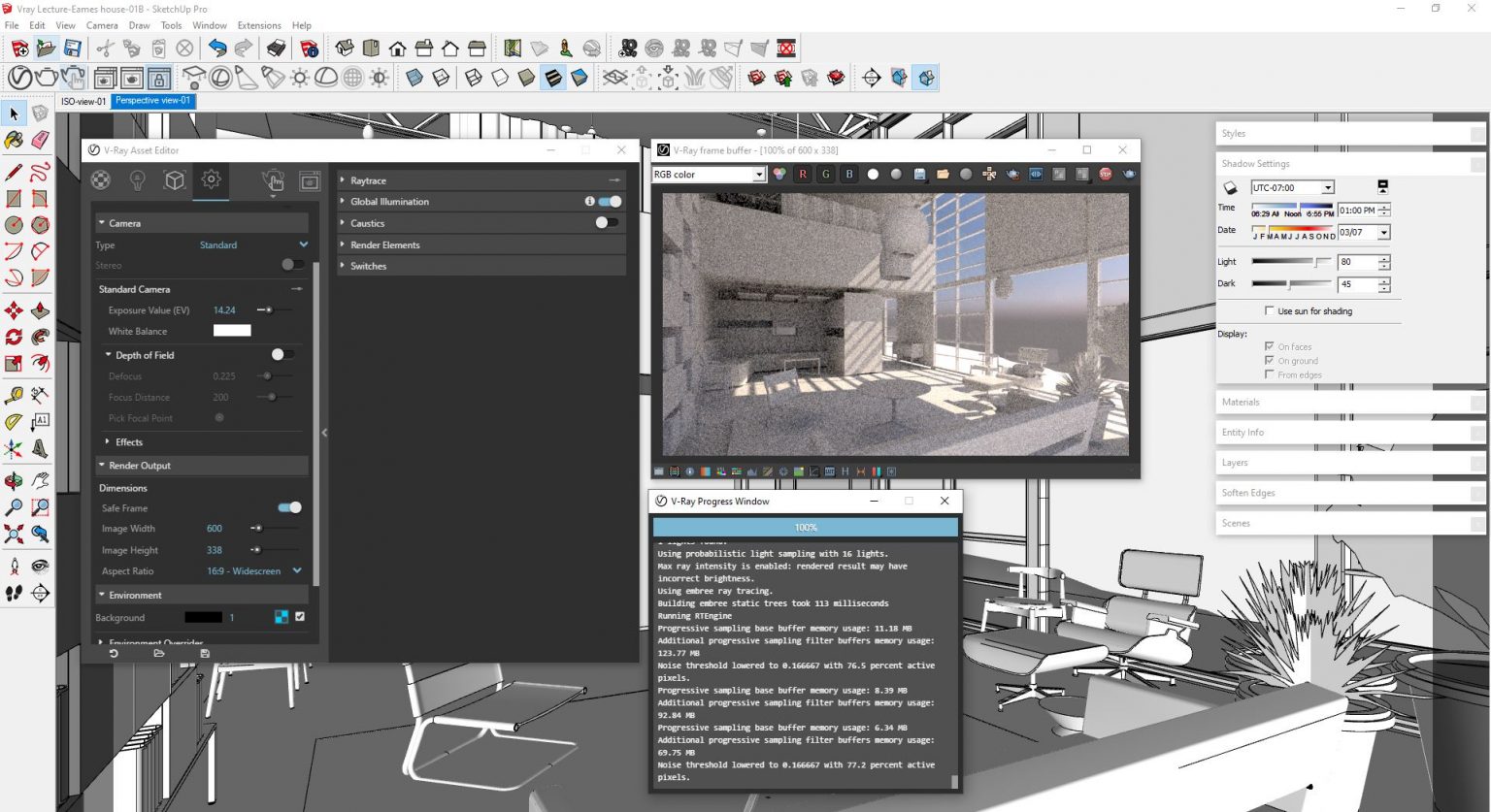This screenshot has height=812, width=1491.
Task: Open the RGB color channel dropdown
Action: 709,175
